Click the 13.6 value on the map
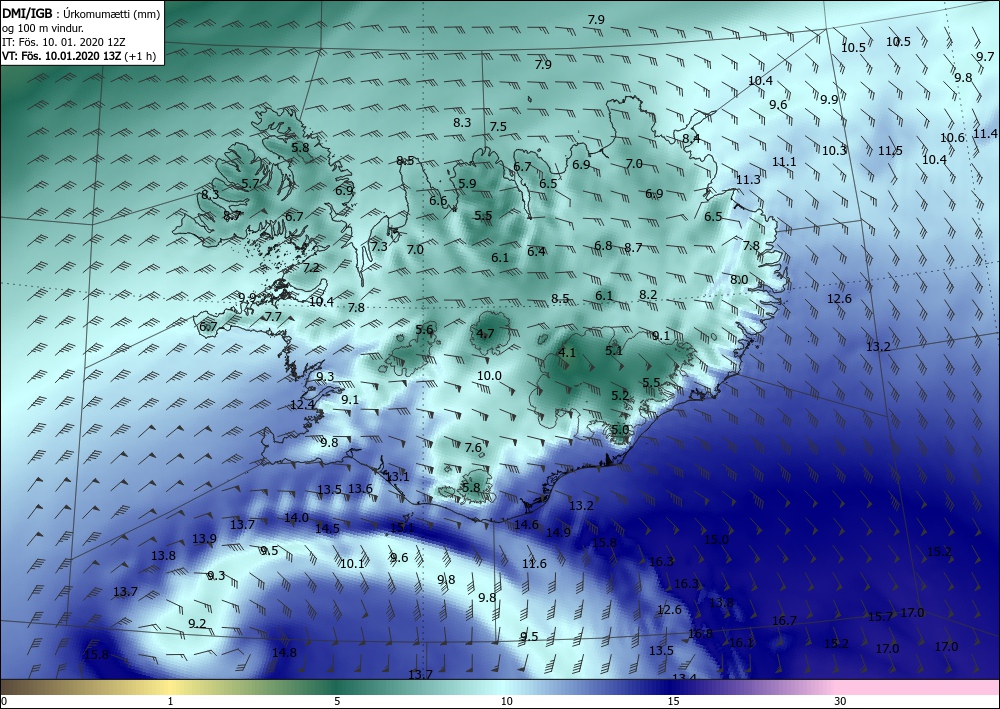 point(360,489)
